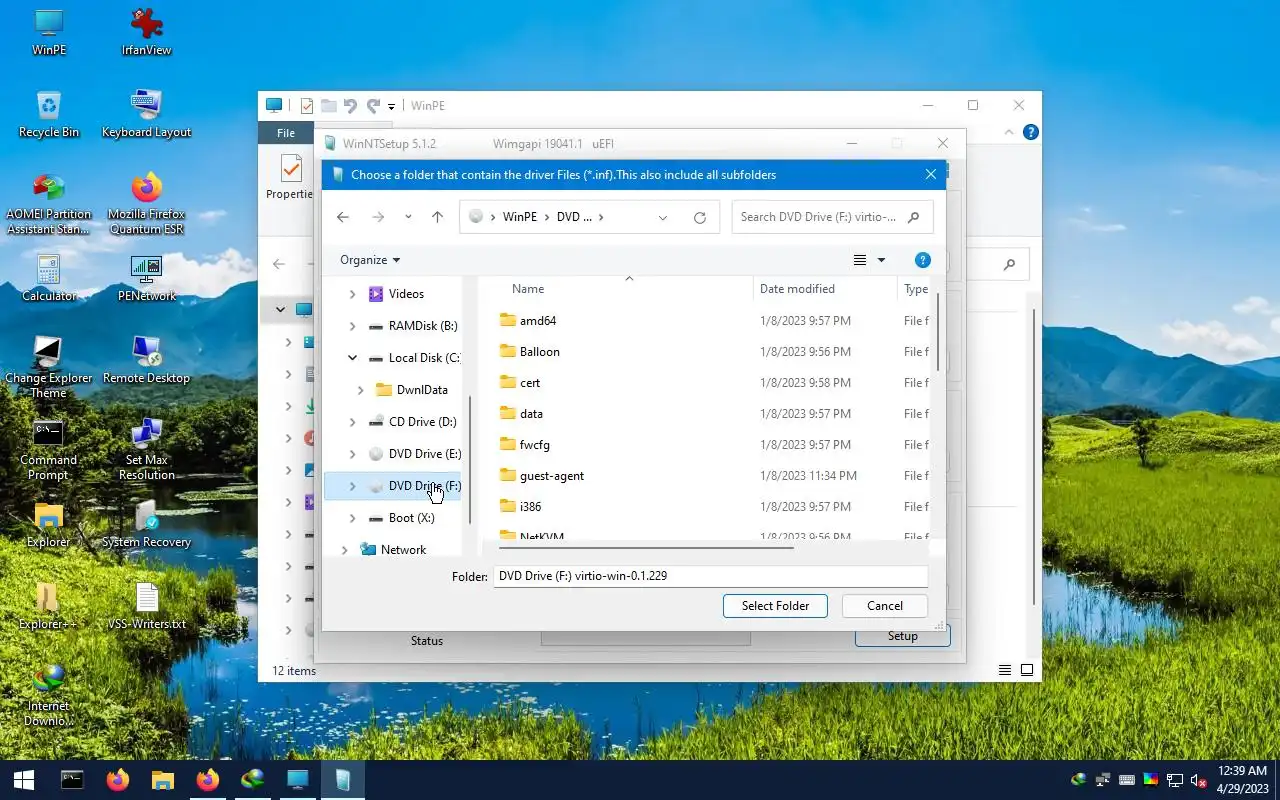Click the search magnifier in WinPE window

coord(1009,264)
